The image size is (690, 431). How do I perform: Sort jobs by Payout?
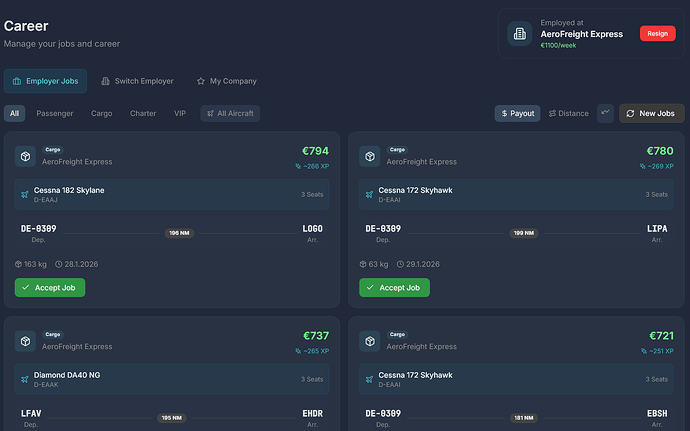pyautogui.click(x=518, y=113)
